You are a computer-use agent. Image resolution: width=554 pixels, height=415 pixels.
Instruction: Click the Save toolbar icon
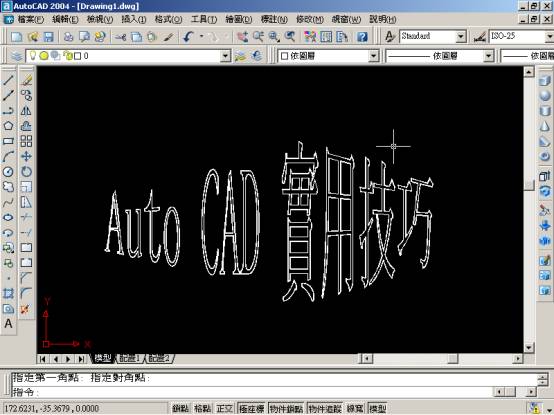click(48, 36)
